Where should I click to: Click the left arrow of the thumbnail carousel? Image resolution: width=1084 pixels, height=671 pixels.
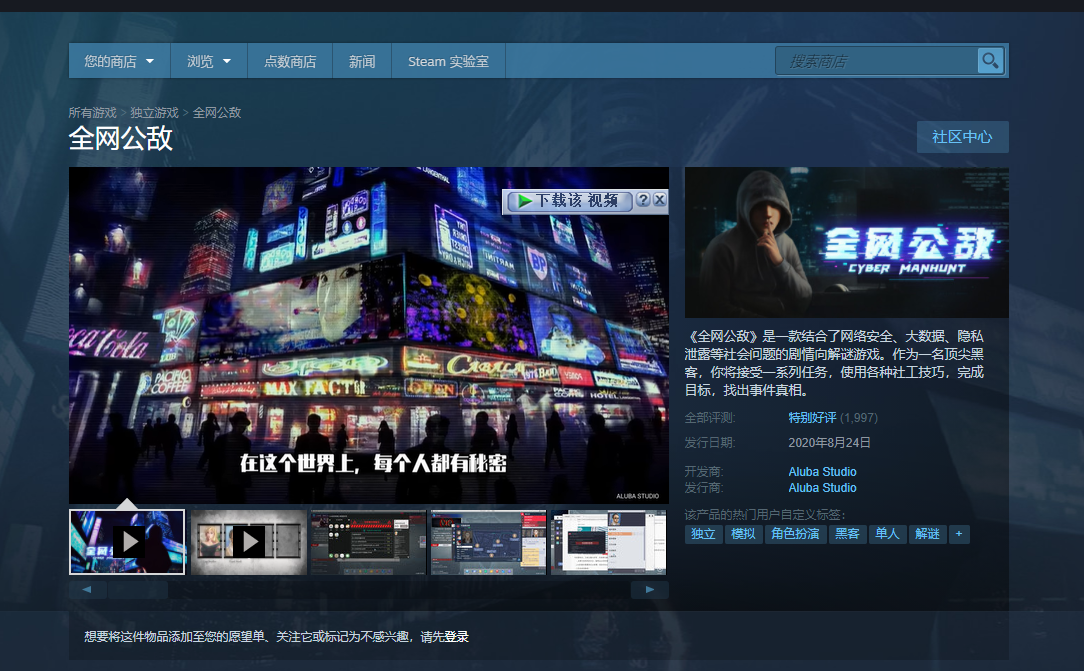tap(87, 590)
